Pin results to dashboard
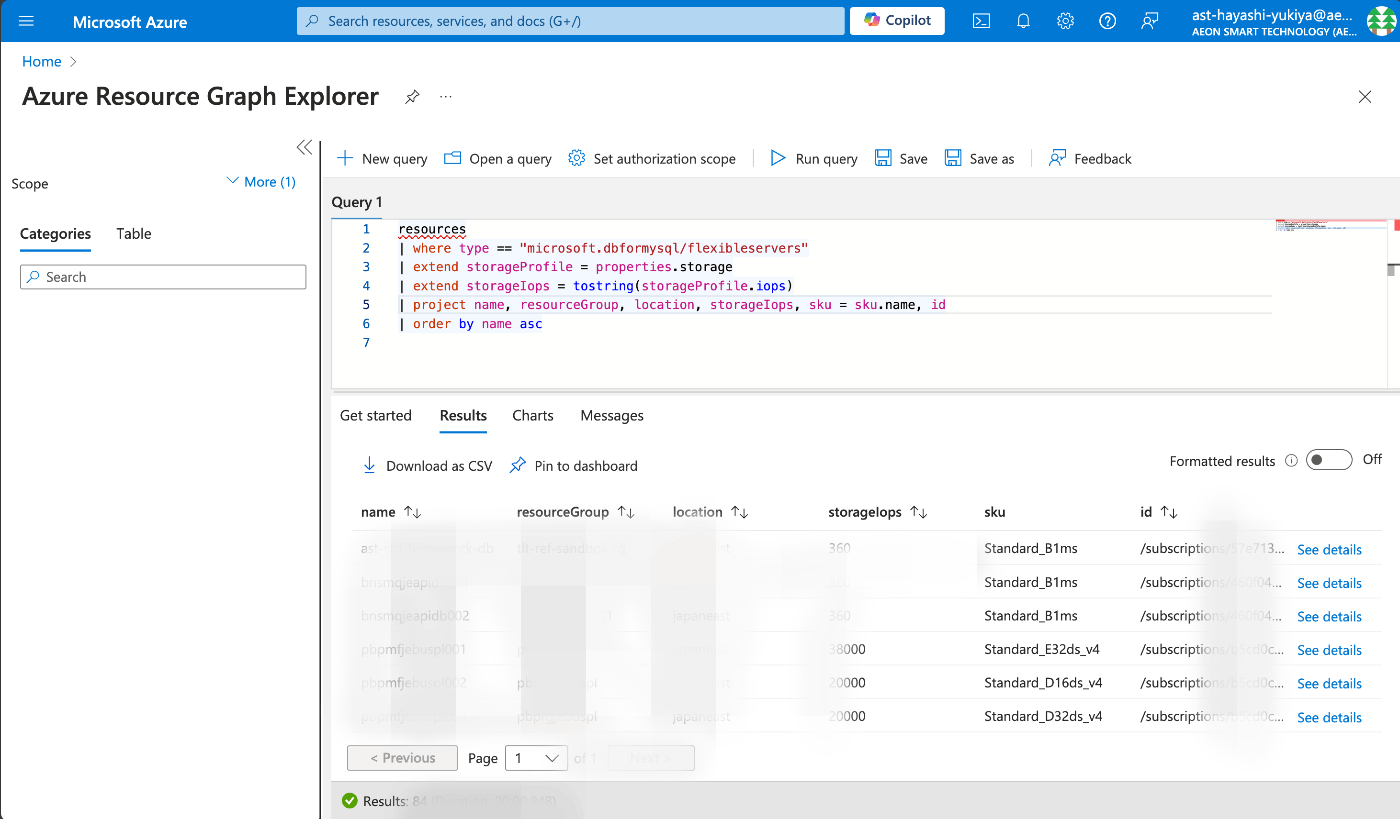Screen dimensions: 1400x819 click(x=573, y=466)
